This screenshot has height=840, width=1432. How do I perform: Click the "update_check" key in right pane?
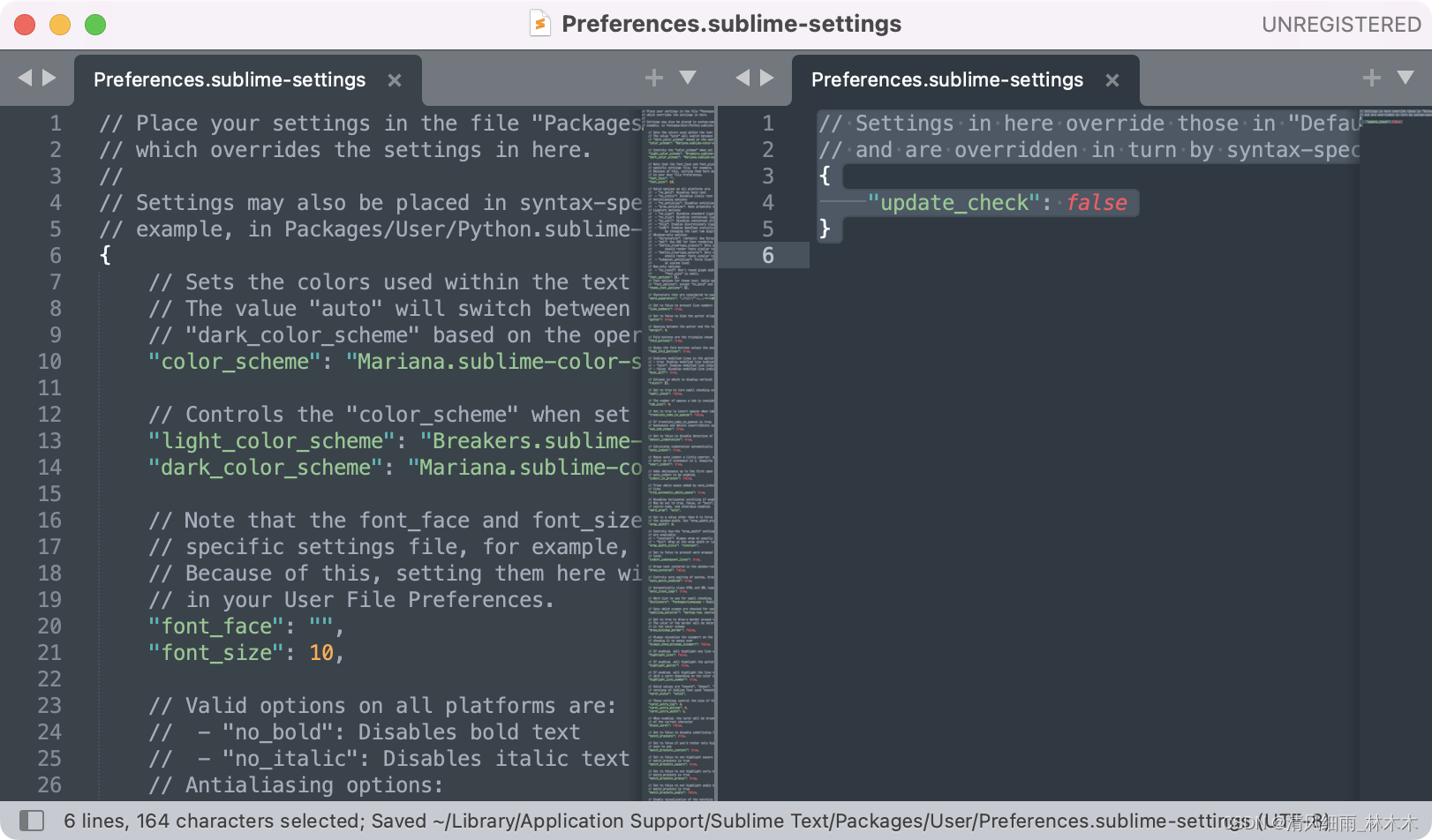click(x=954, y=203)
